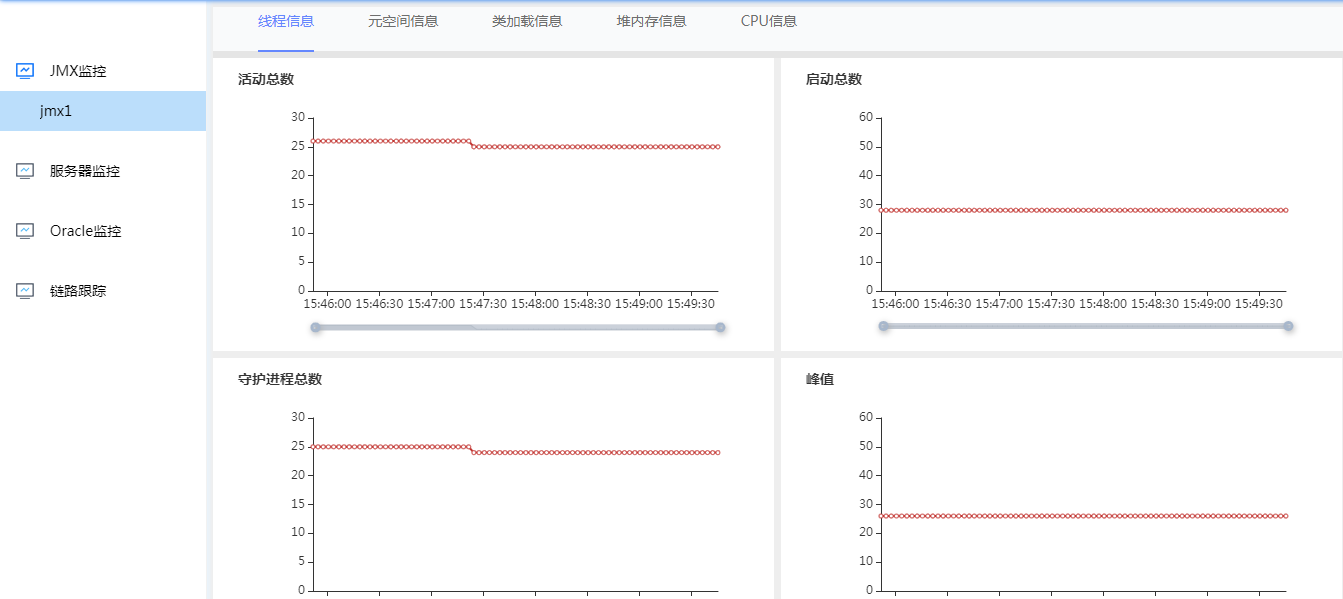
Task: Open the 堆内存信息 tab
Action: pos(651,21)
